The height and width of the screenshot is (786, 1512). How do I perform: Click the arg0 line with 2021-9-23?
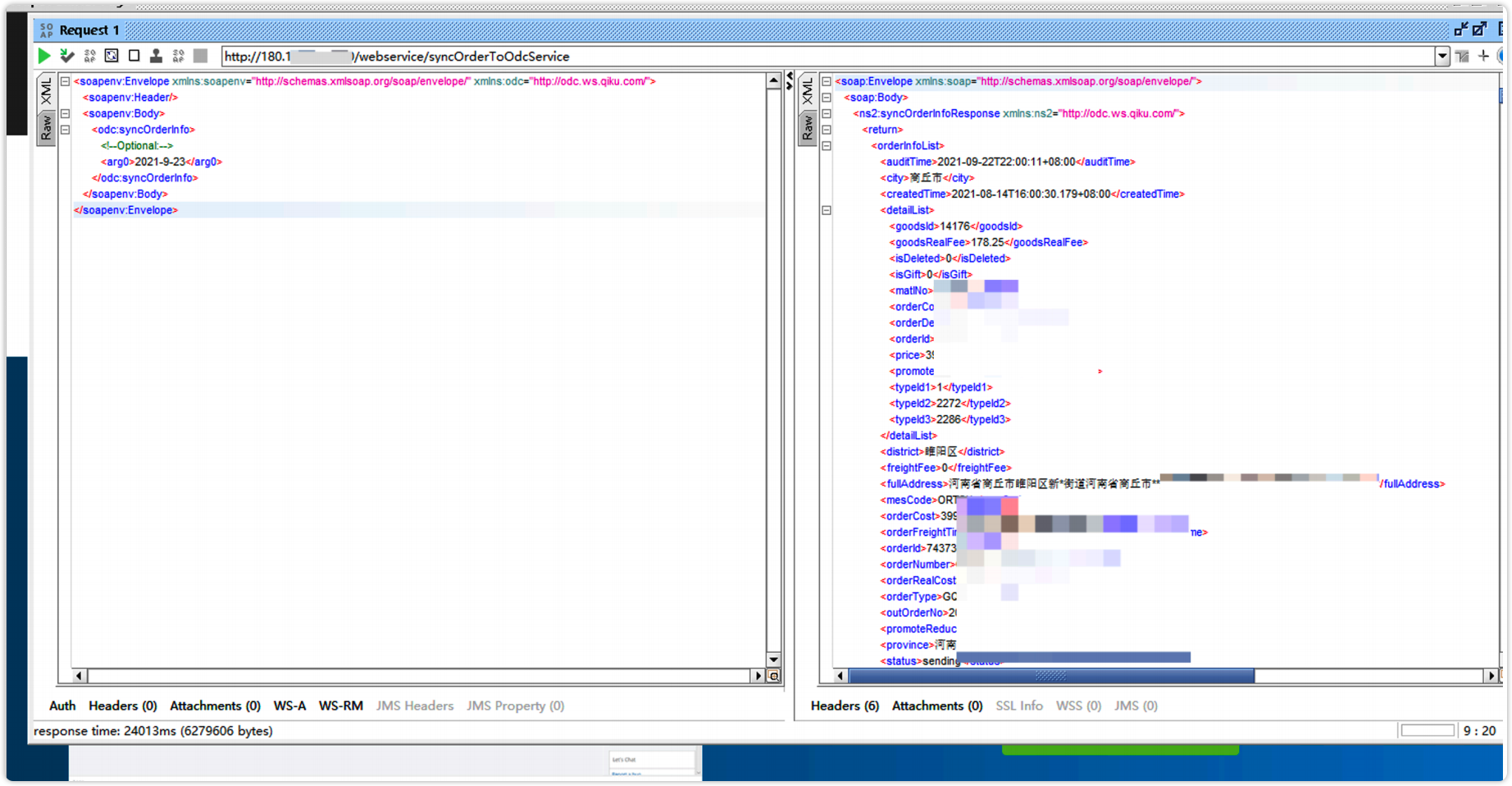[162, 162]
